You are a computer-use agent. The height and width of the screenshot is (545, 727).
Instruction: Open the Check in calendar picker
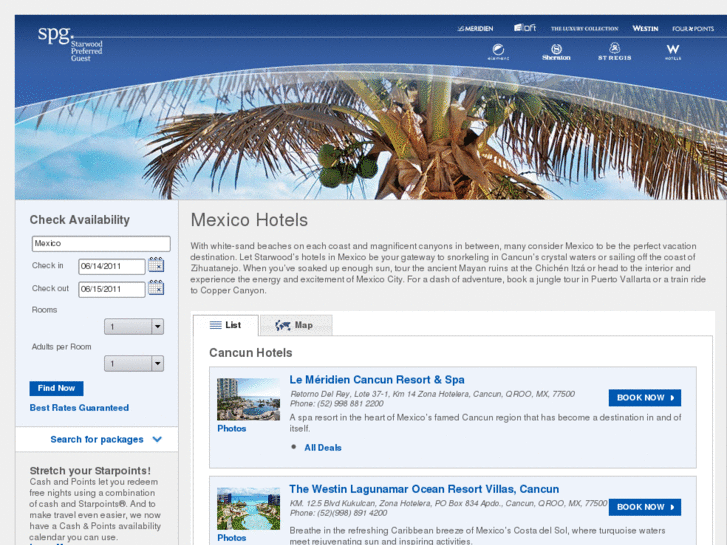tap(156, 265)
